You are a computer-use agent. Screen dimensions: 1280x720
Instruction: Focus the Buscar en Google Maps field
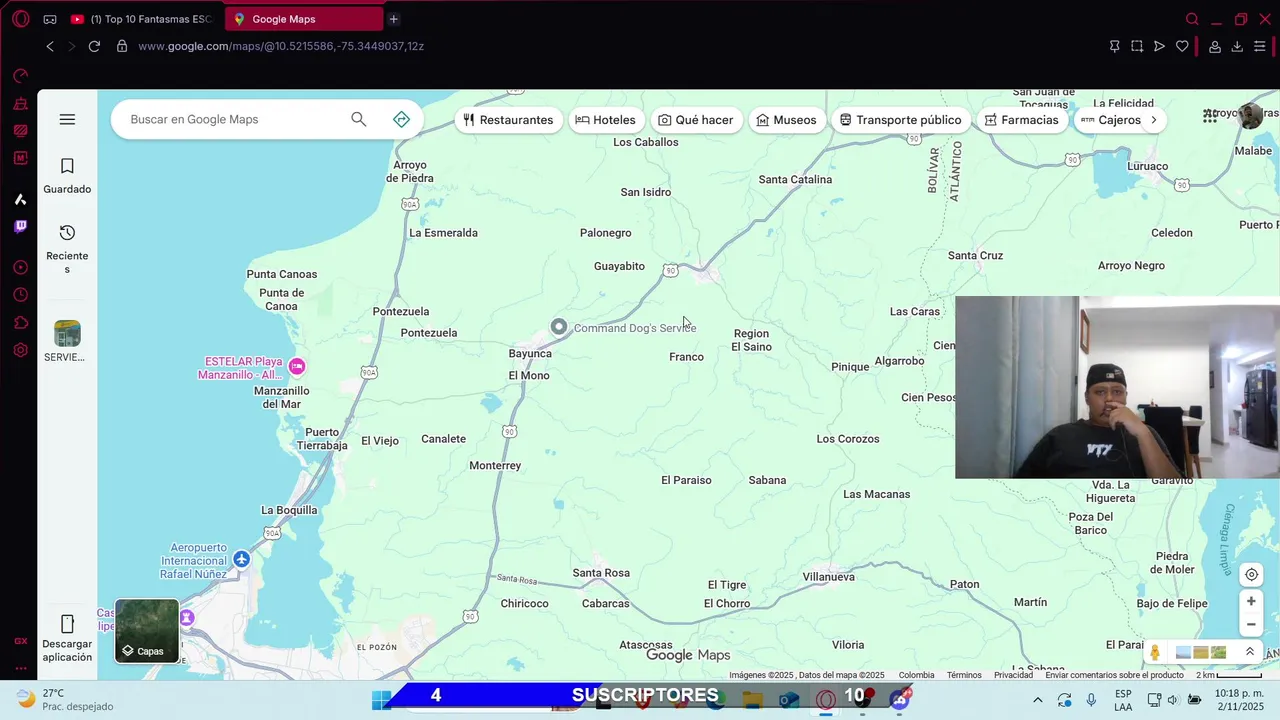pyautogui.click(x=235, y=119)
